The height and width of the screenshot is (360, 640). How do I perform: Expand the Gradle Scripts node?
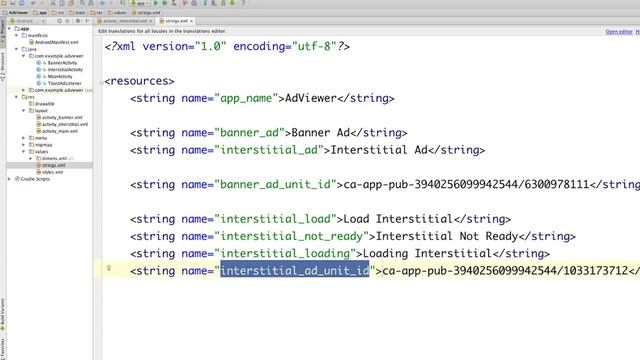click(9, 179)
